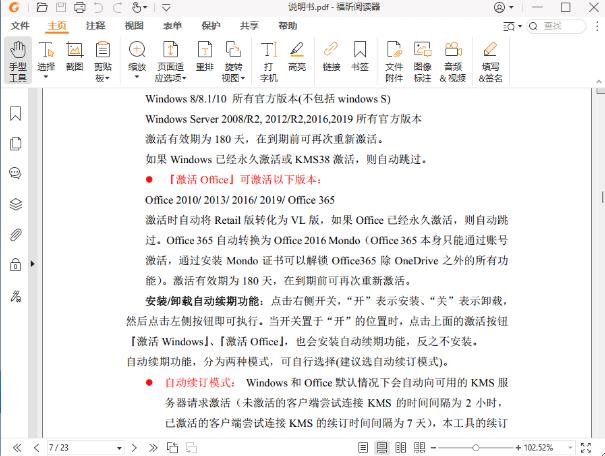Click the Undo arrow in title bar
Screen dimensions: 605x456
99,7
